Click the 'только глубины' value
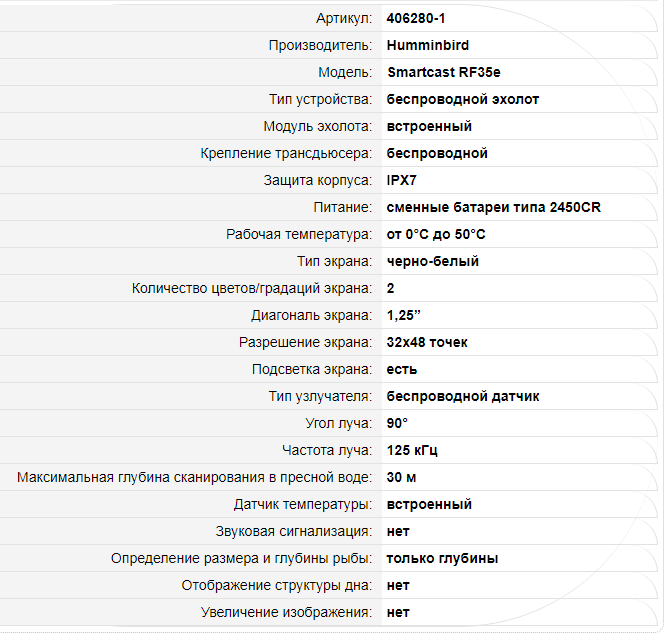666x634 pixels. tap(442, 559)
